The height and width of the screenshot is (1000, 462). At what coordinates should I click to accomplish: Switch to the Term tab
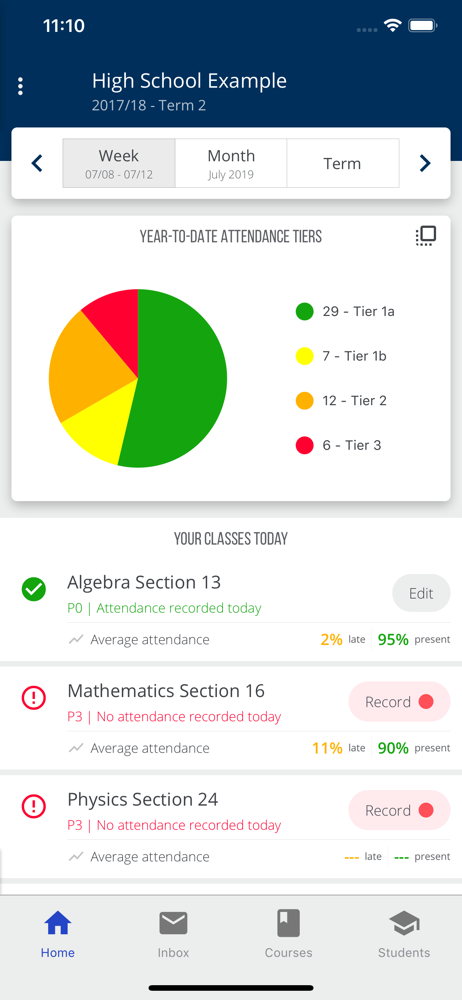[343, 163]
